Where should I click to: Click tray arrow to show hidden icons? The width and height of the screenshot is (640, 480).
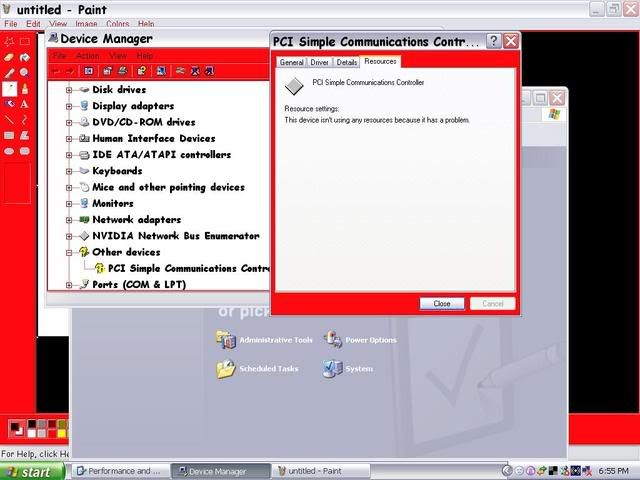click(507, 471)
